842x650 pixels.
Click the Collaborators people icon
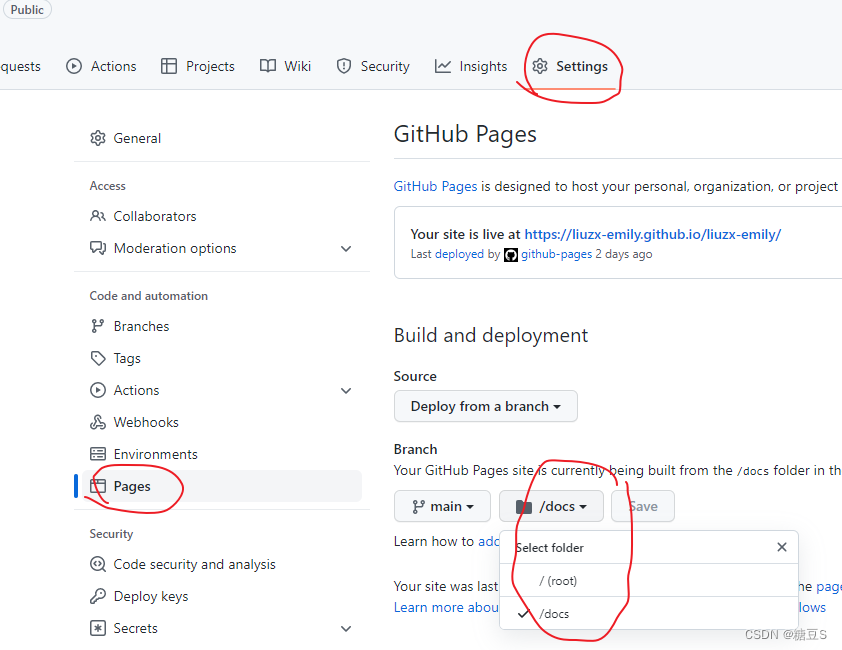click(x=98, y=216)
